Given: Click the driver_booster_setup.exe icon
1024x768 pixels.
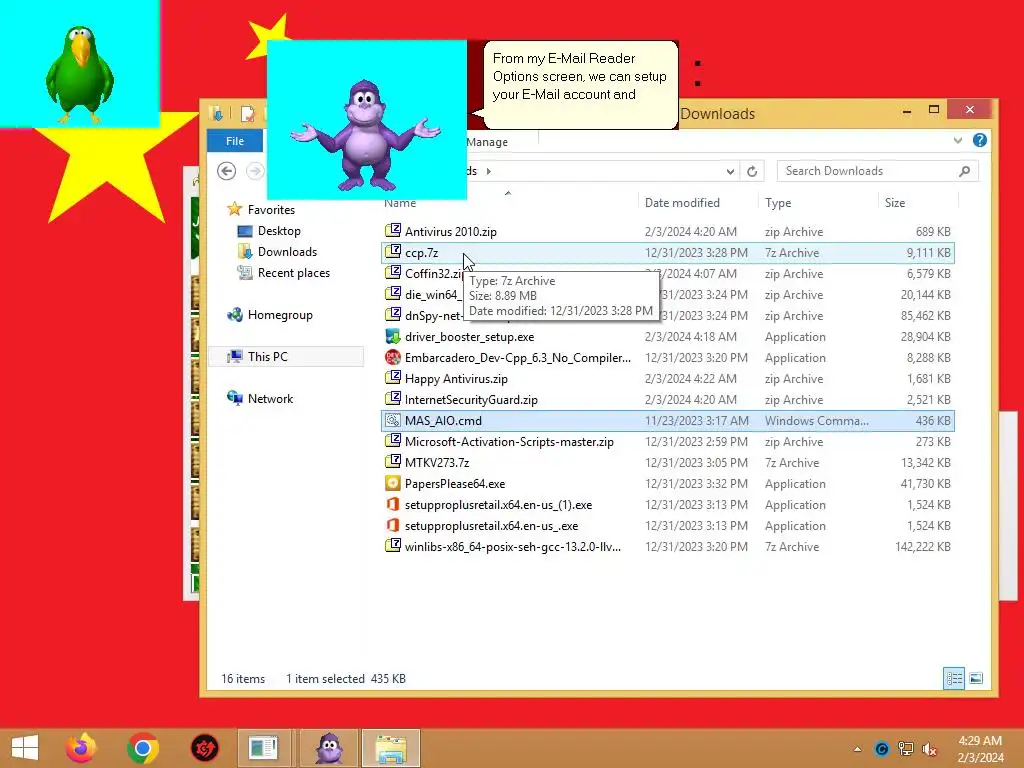Looking at the screenshot, I should 392,336.
